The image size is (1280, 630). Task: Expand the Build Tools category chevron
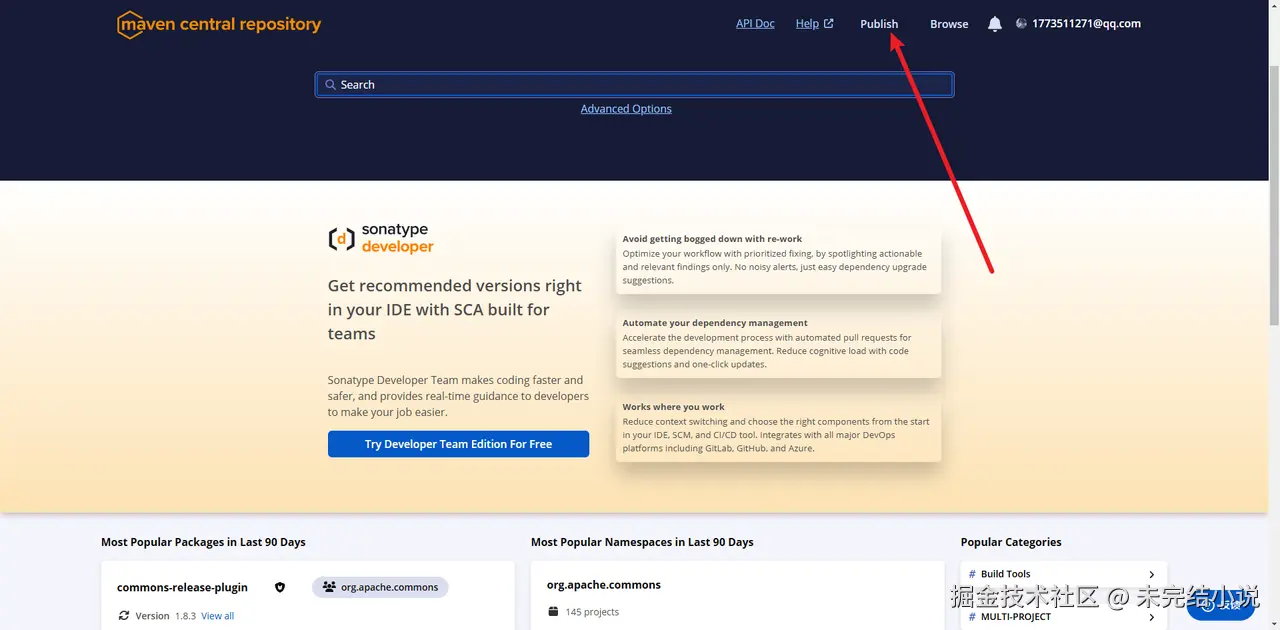(1152, 574)
